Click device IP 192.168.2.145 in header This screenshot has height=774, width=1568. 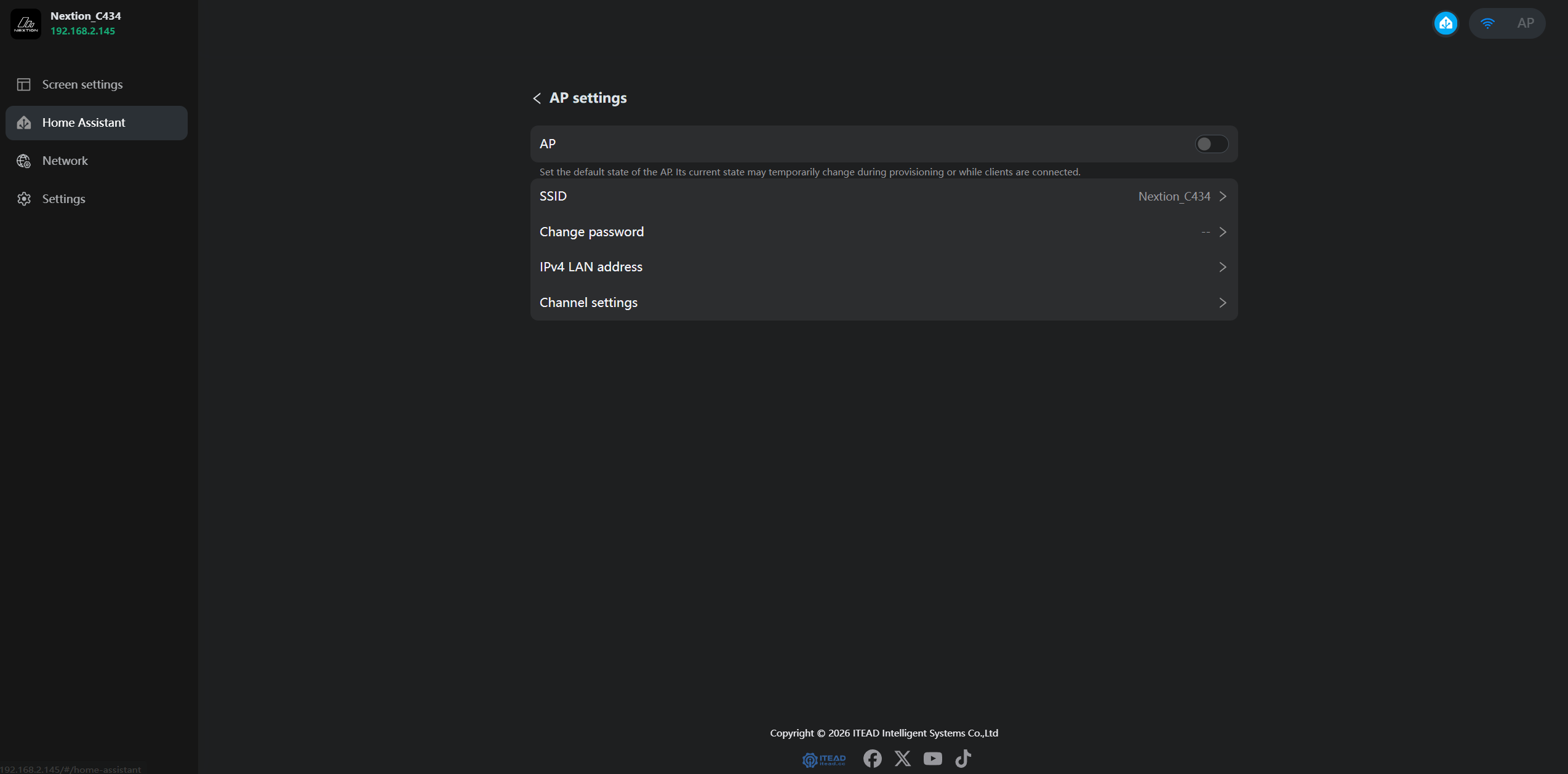coord(82,31)
